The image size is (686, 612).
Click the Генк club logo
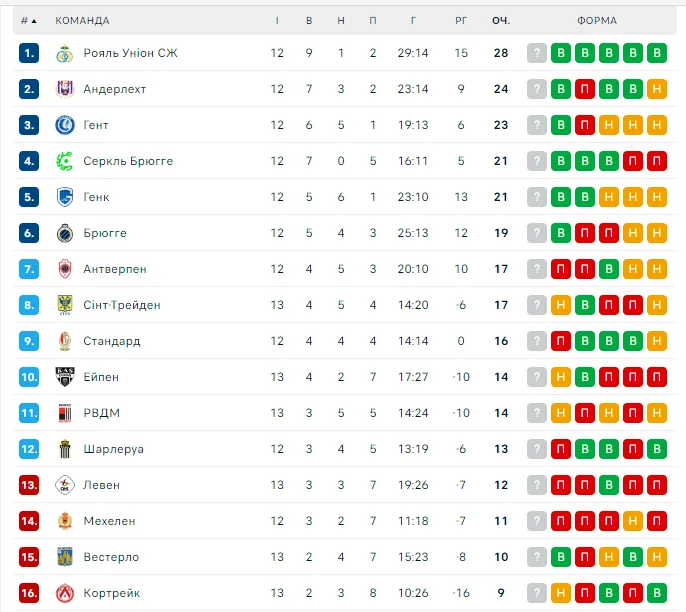point(65,197)
